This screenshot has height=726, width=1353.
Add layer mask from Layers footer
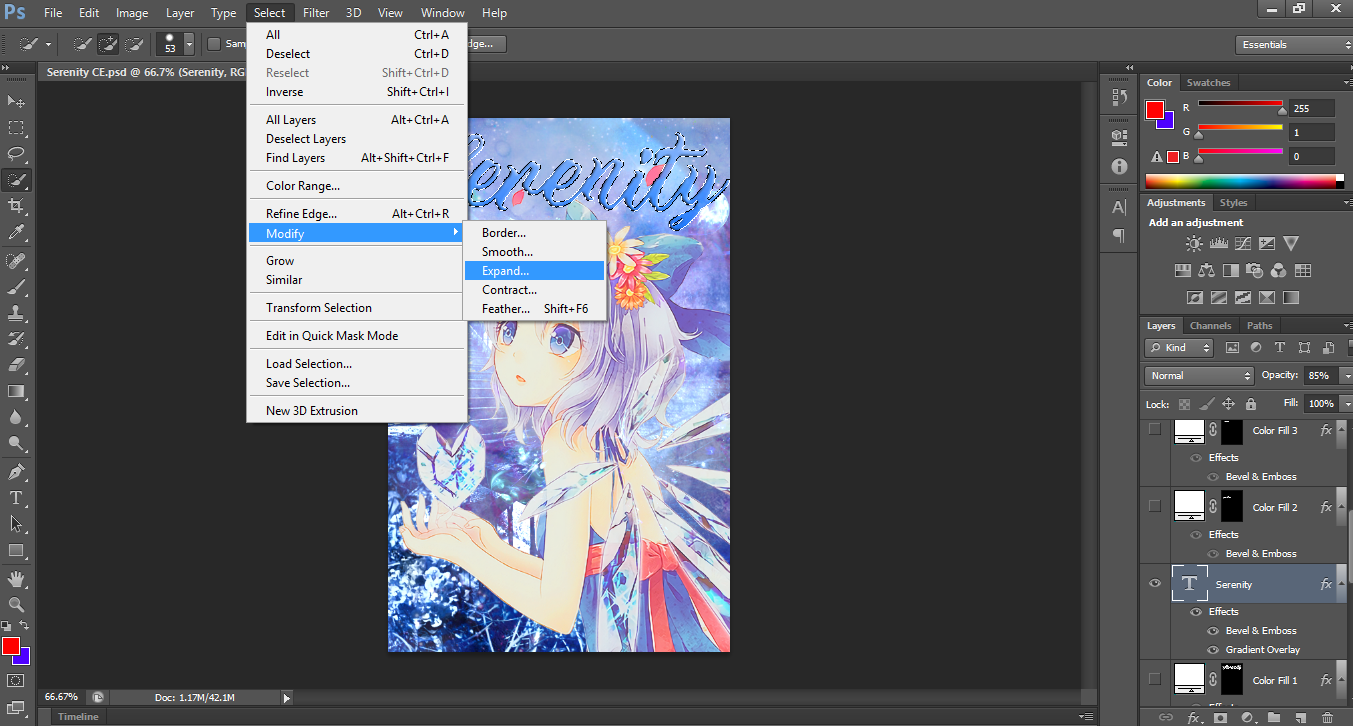point(1220,717)
